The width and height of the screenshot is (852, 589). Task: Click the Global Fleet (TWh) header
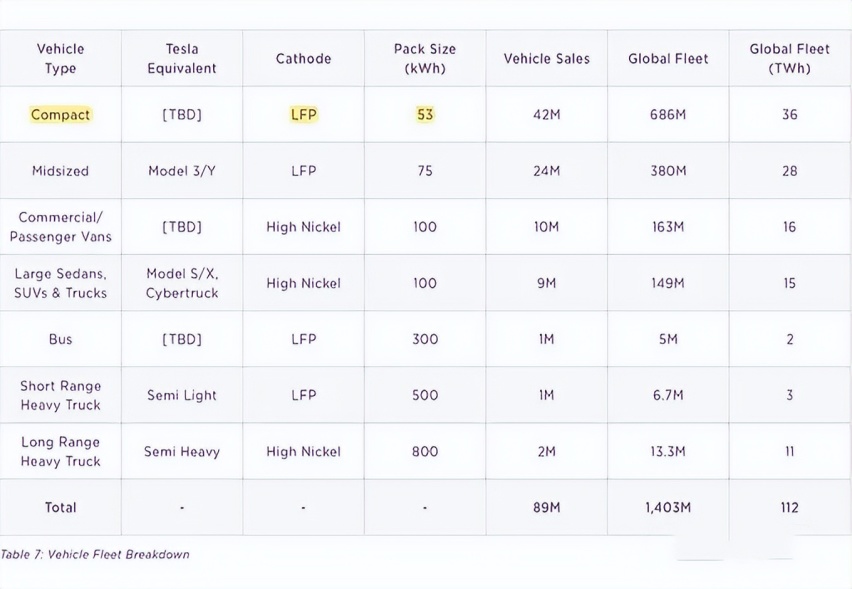pyautogui.click(x=790, y=59)
